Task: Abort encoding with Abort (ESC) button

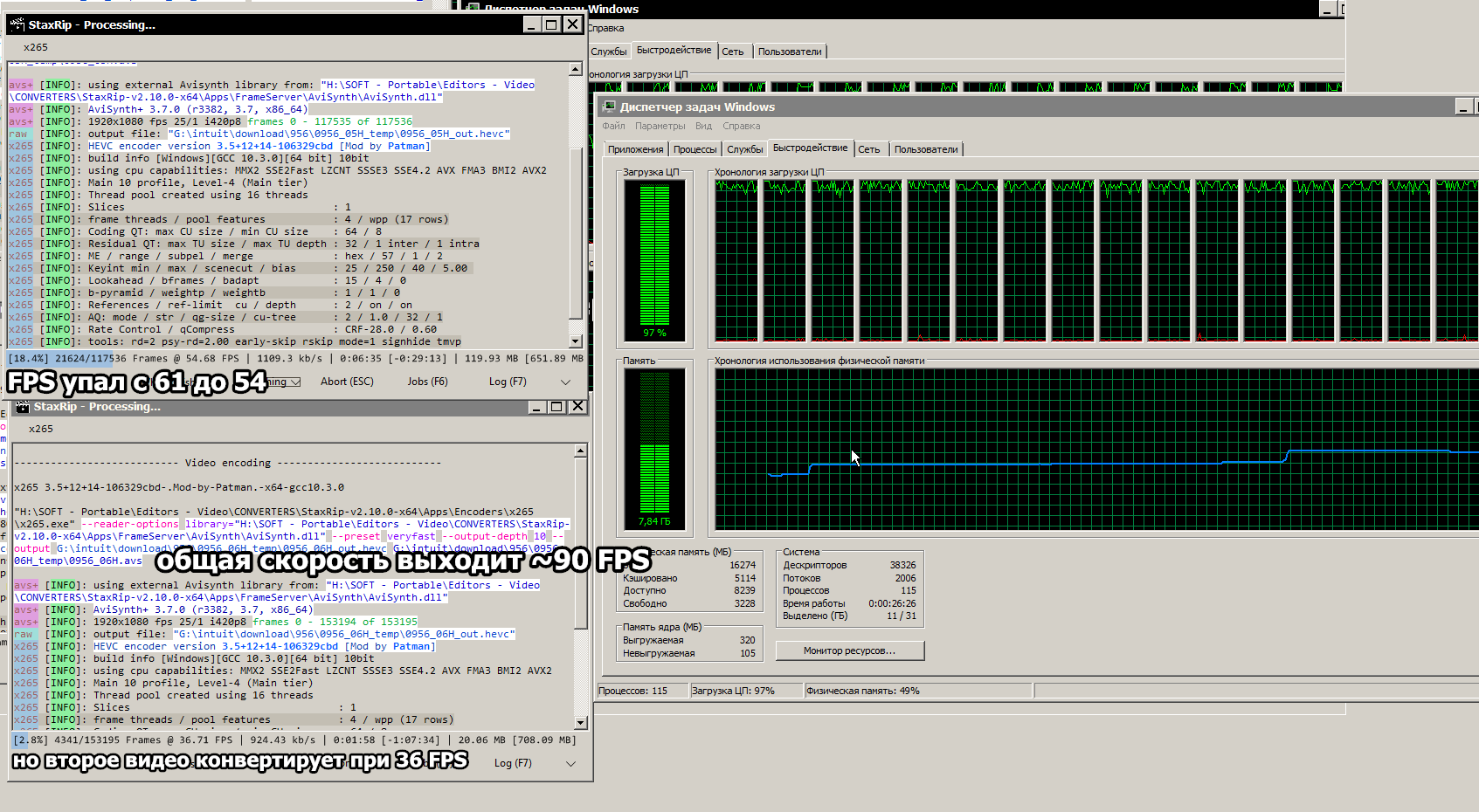Action: pos(347,382)
